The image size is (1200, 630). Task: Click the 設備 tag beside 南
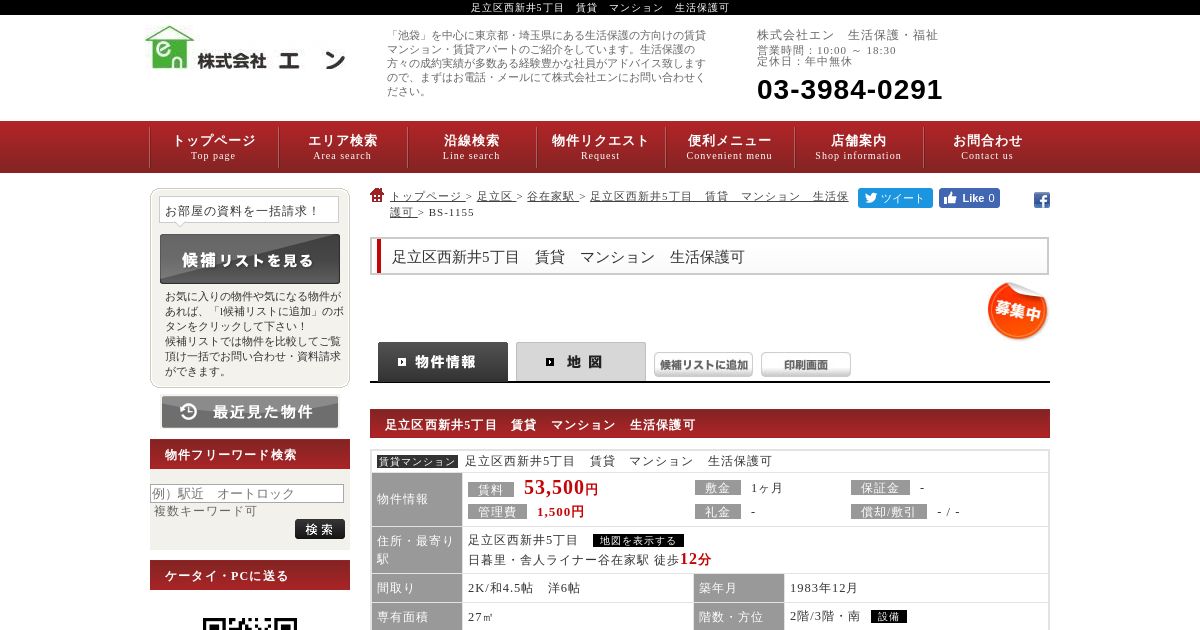(889, 617)
